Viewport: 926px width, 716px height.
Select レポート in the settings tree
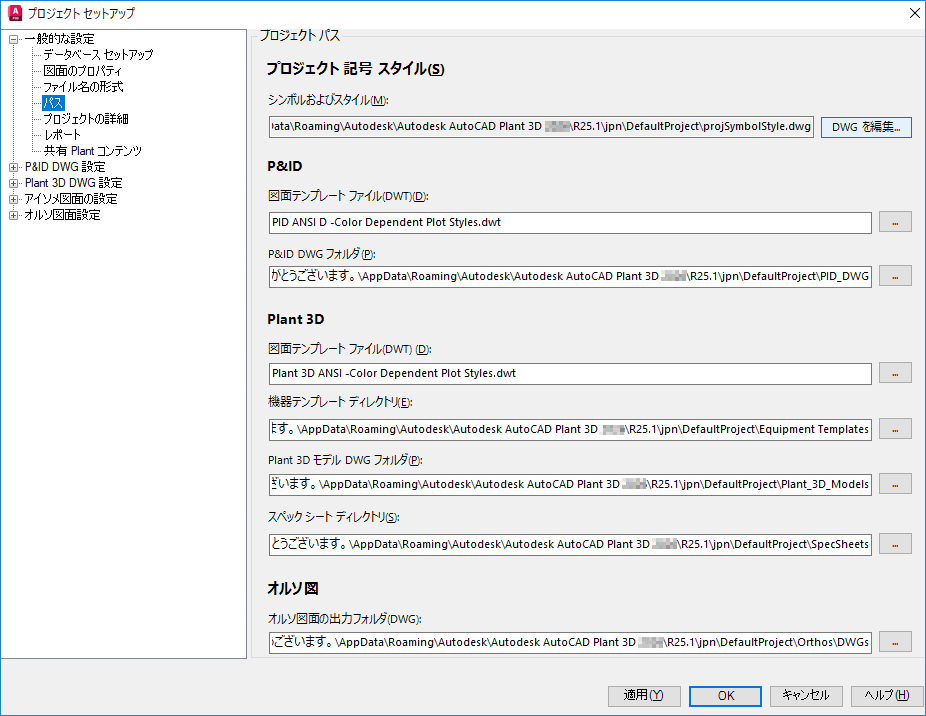[x=62, y=135]
